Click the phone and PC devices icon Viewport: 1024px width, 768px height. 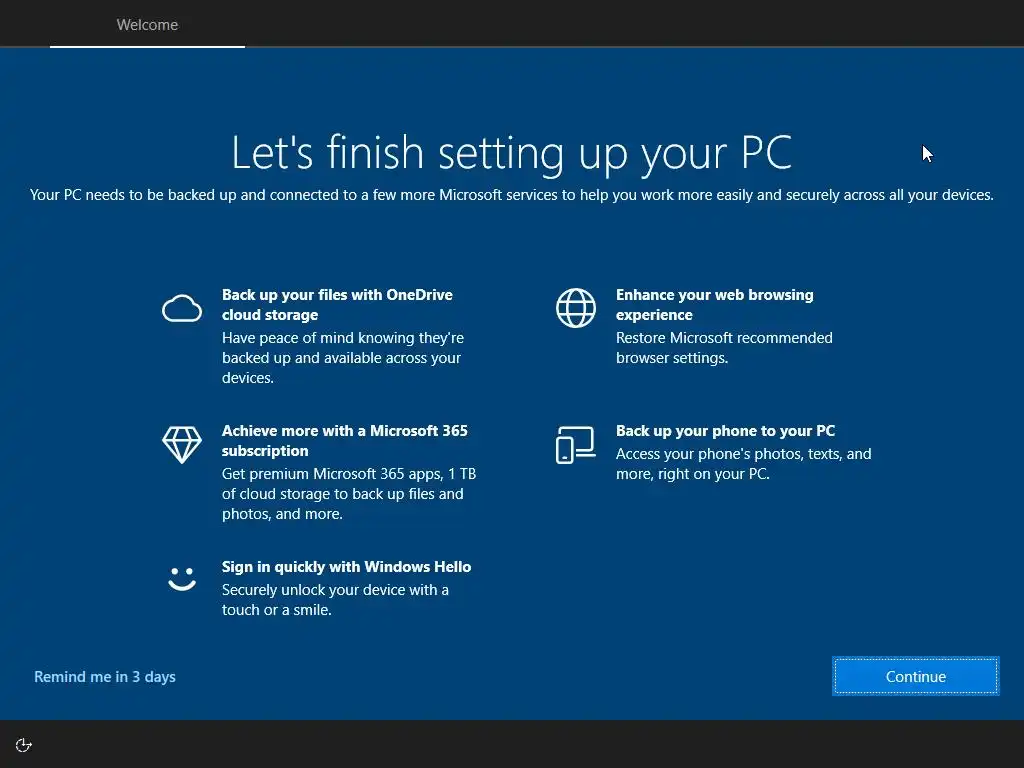click(x=575, y=445)
